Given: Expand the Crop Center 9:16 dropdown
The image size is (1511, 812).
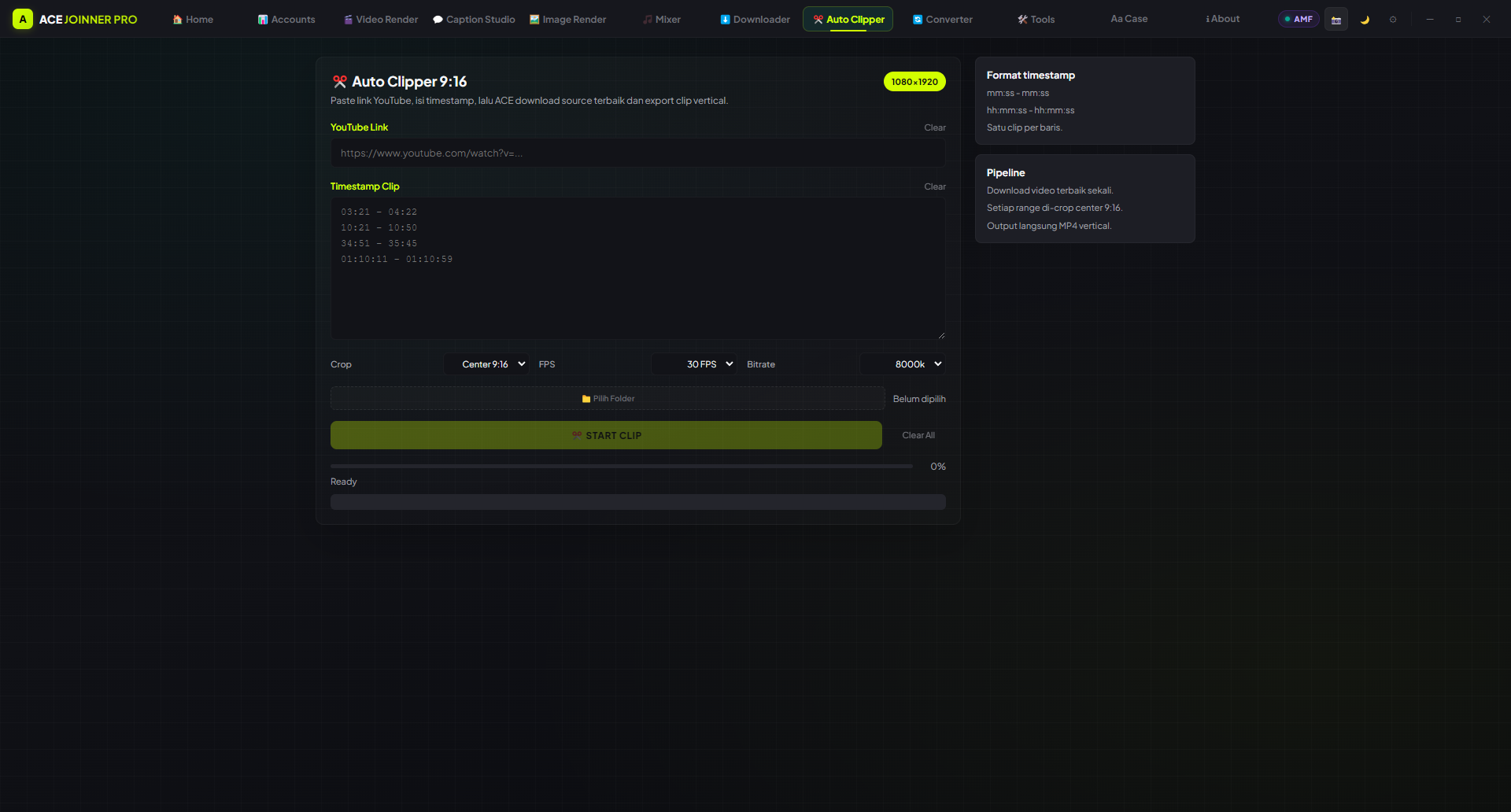Looking at the screenshot, I should coord(486,364).
